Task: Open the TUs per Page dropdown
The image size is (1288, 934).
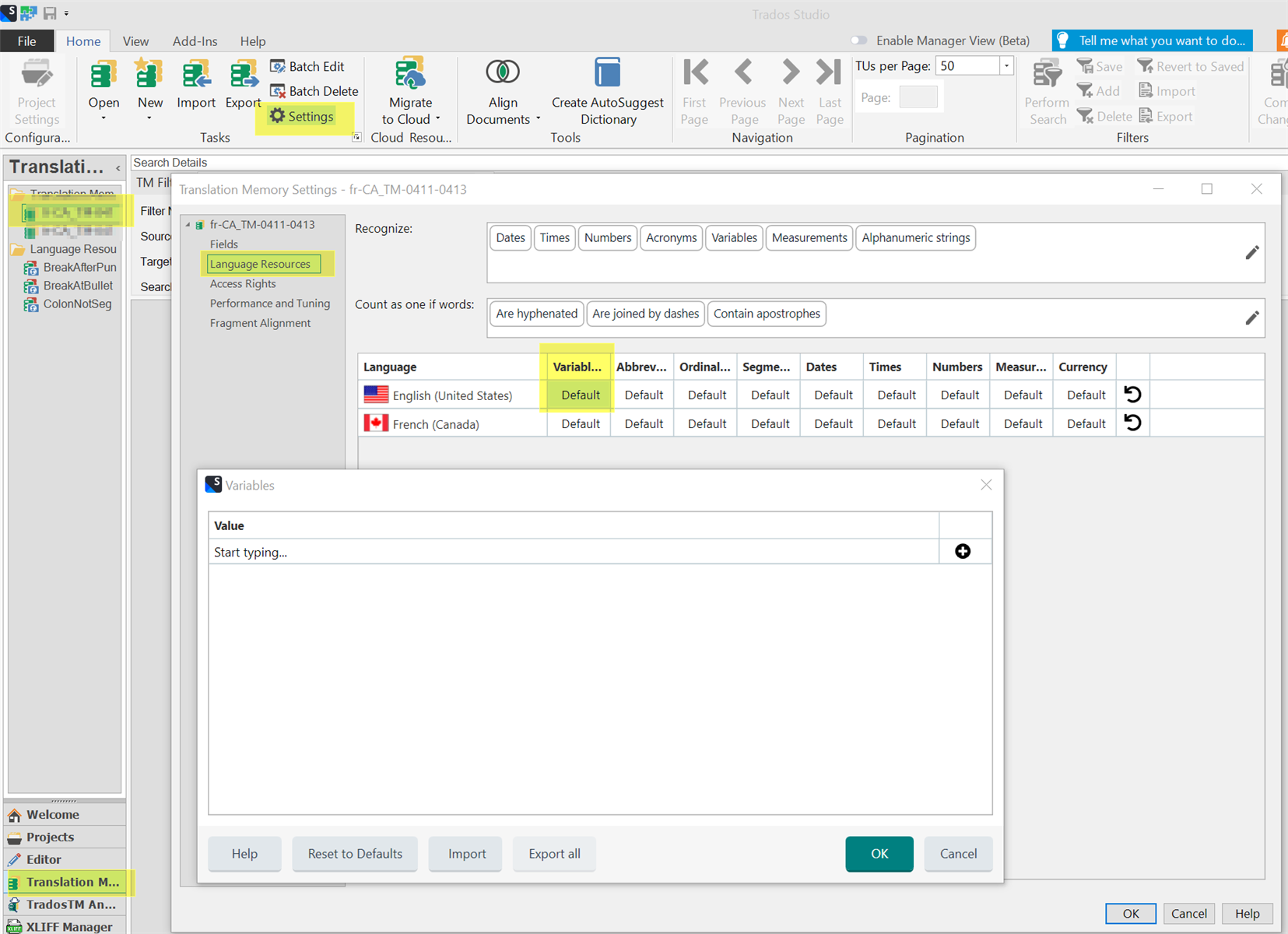Action: point(1006,66)
